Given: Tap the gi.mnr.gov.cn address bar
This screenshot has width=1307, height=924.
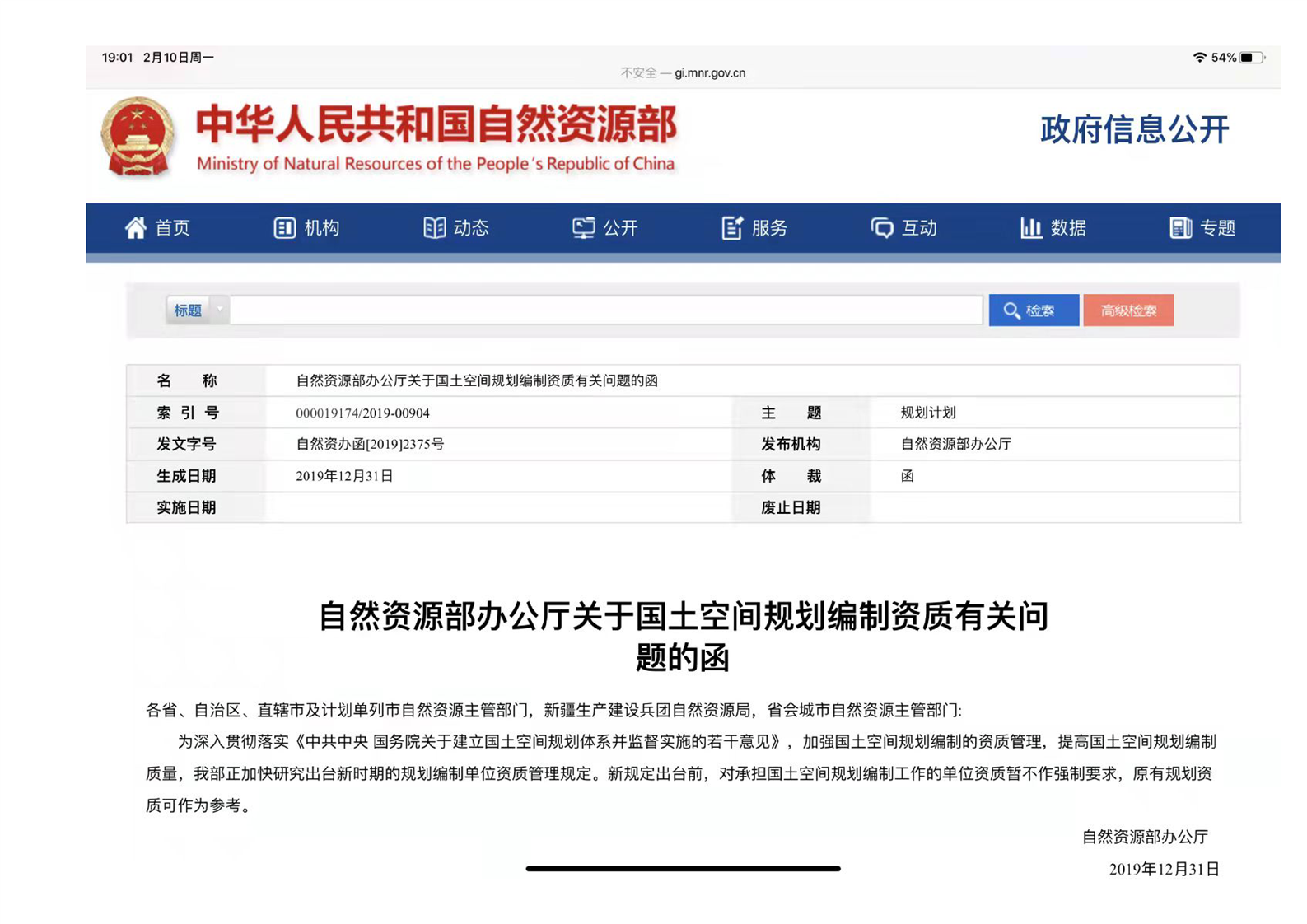Looking at the screenshot, I should 684,72.
